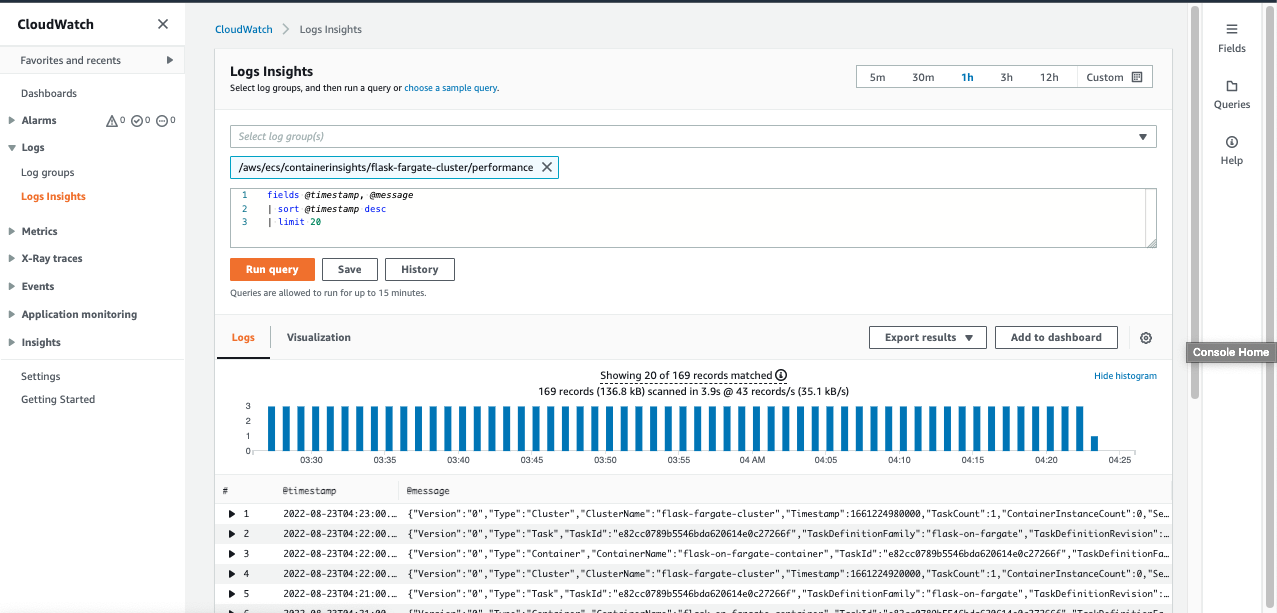This screenshot has height=613, width=1277.
Task: Close the CloudWatch navigation panel
Action: tap(163, 24)
